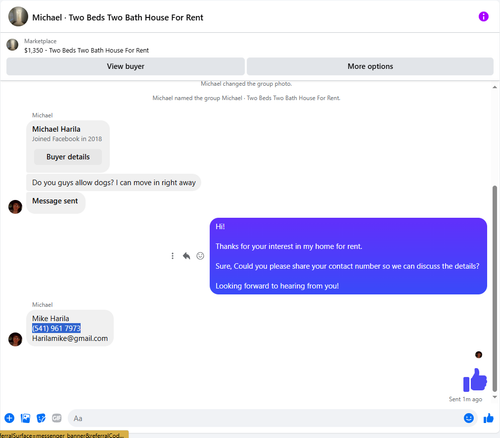The width and height of the screenshot is (500, 438).
Task: Click the purple sent message bubble
Action: pos(348,256)
